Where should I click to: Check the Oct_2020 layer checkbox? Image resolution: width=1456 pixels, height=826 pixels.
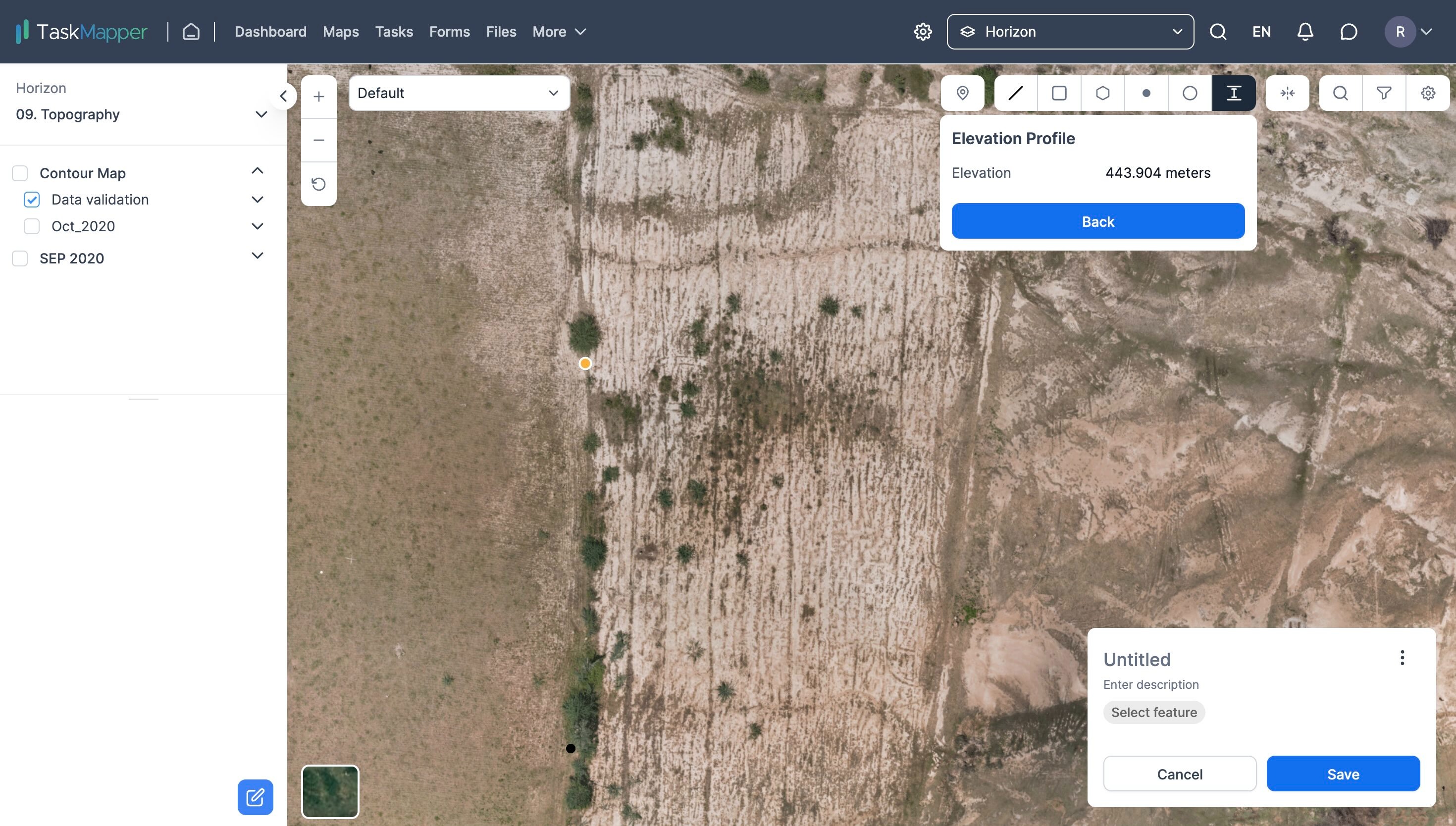(32, 226)
